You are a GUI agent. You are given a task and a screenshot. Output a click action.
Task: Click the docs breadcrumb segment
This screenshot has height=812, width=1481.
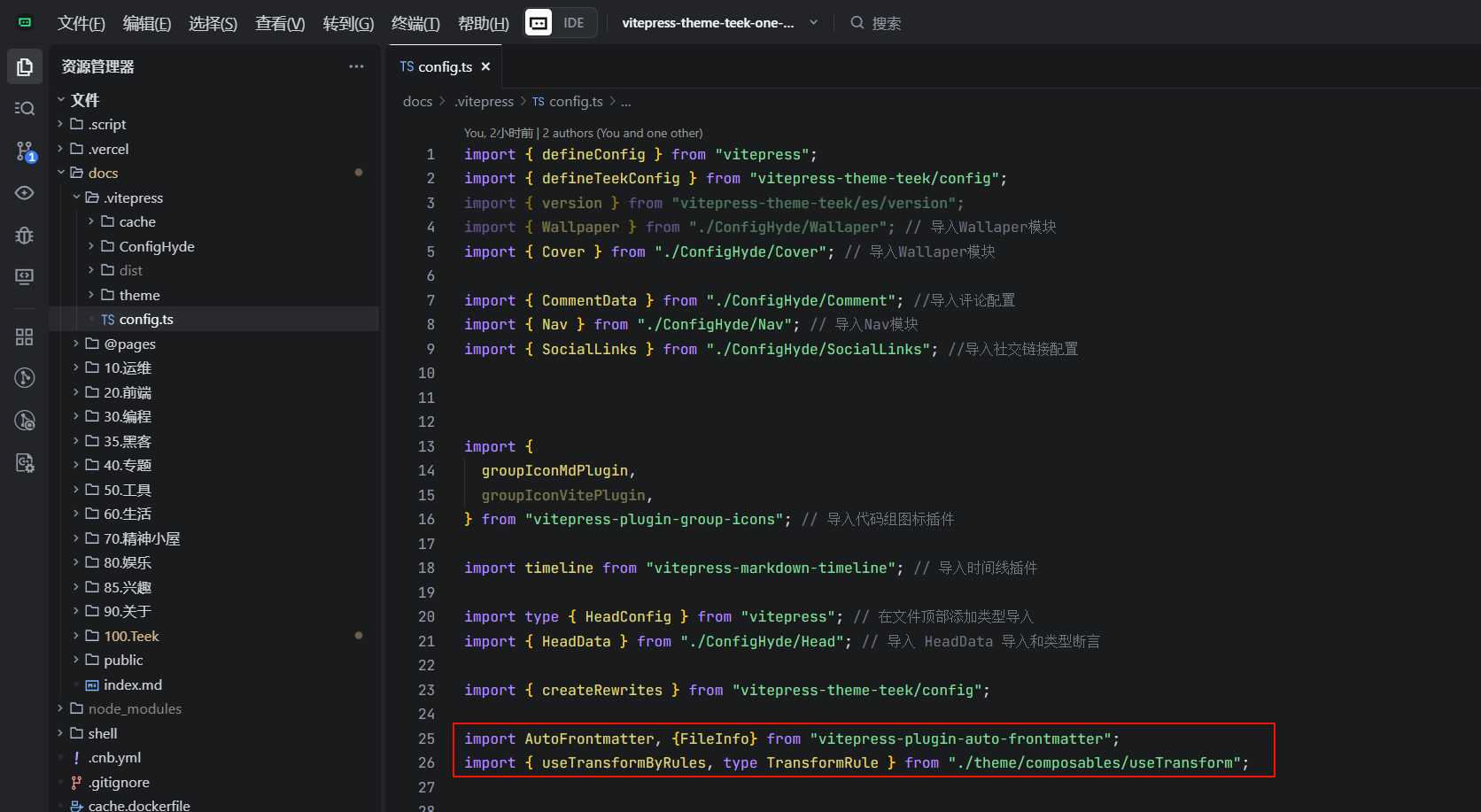click(417, 101)
